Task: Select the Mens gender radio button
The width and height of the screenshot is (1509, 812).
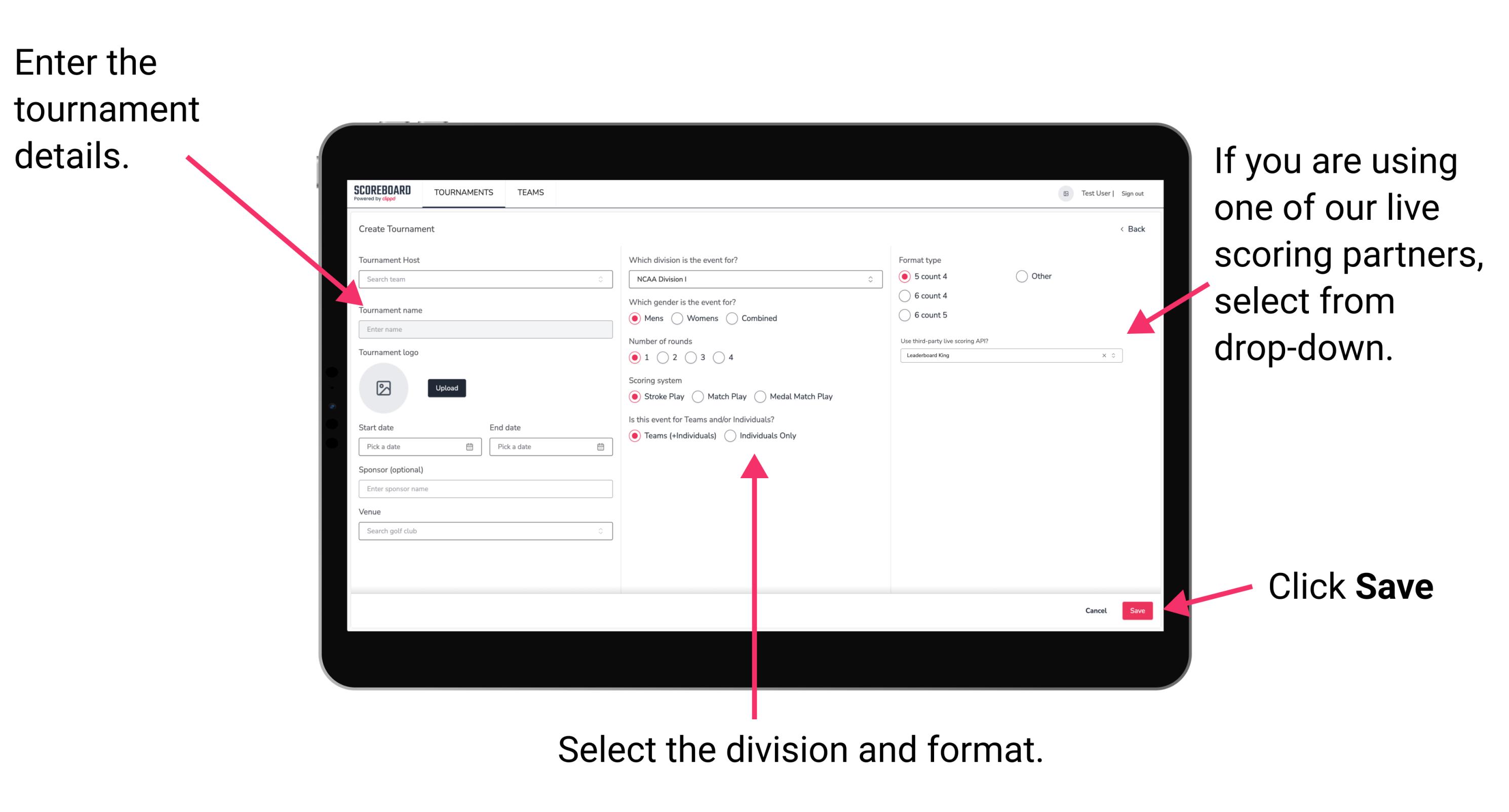Action: coord(637,318)
